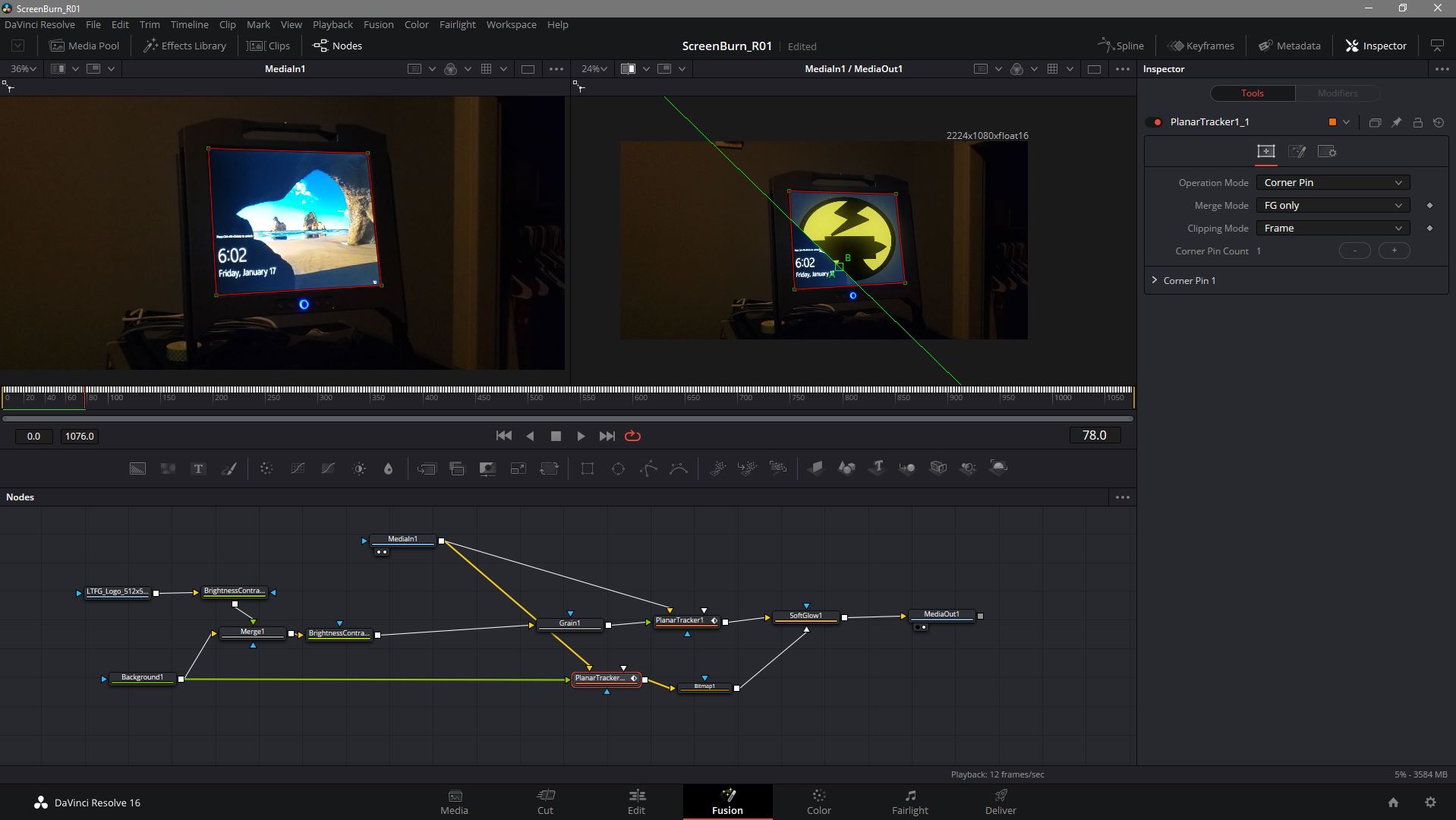Click the PlanarTracker1_1 orange color swatch
Viewport: 1456px width, 820px height.
[x=1332, y=122]
